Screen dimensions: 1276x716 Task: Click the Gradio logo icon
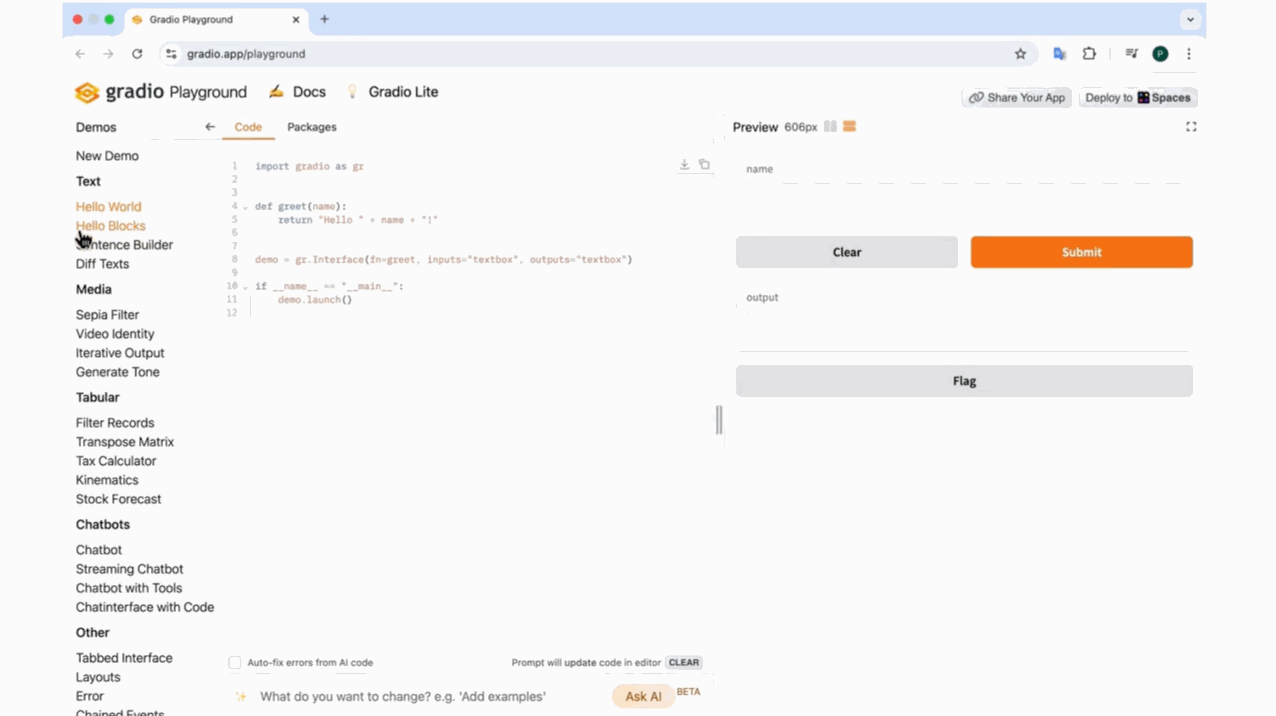tap(87, 92)
